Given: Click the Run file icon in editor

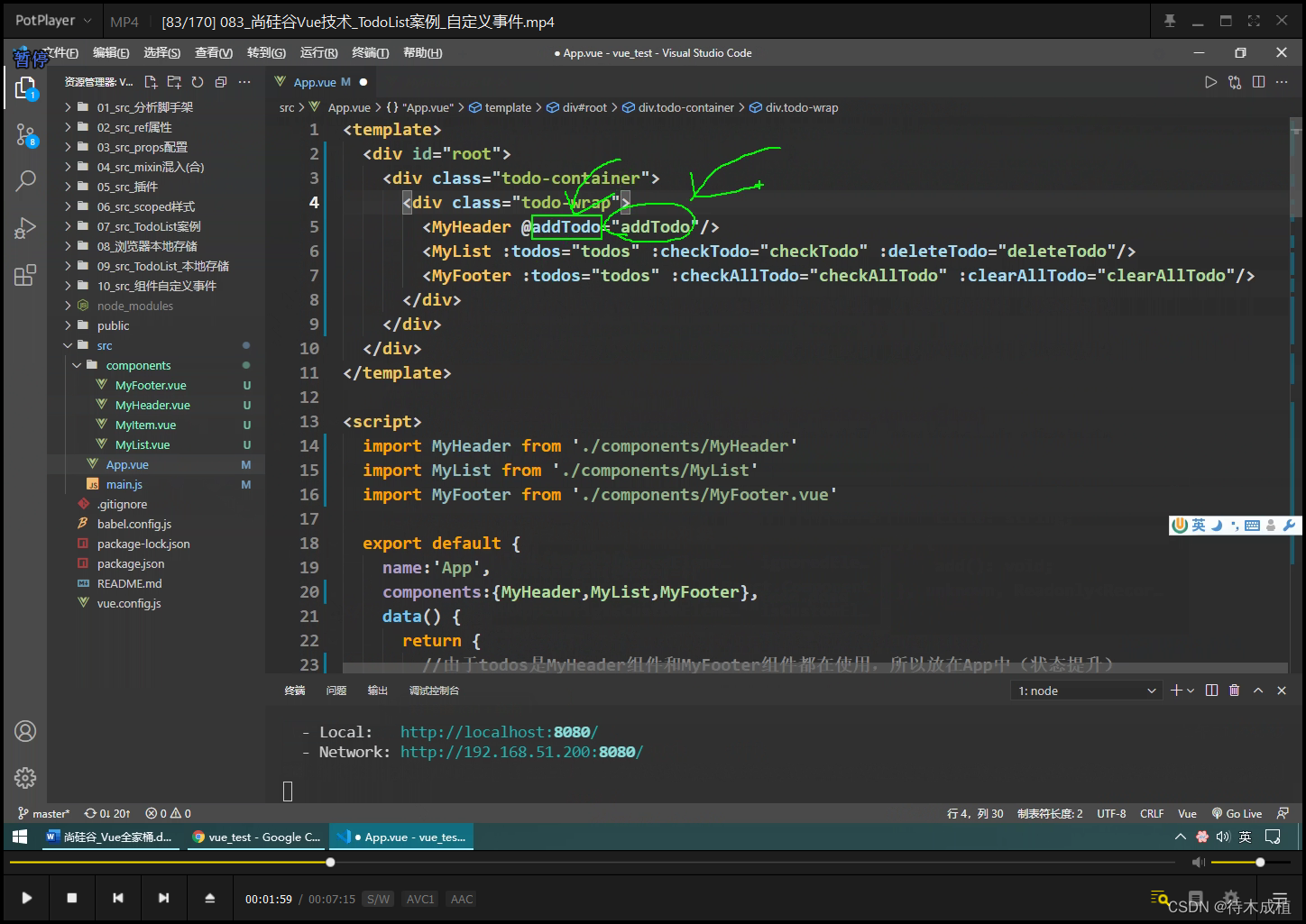Looking at the screenshot, I should 1210,82.
